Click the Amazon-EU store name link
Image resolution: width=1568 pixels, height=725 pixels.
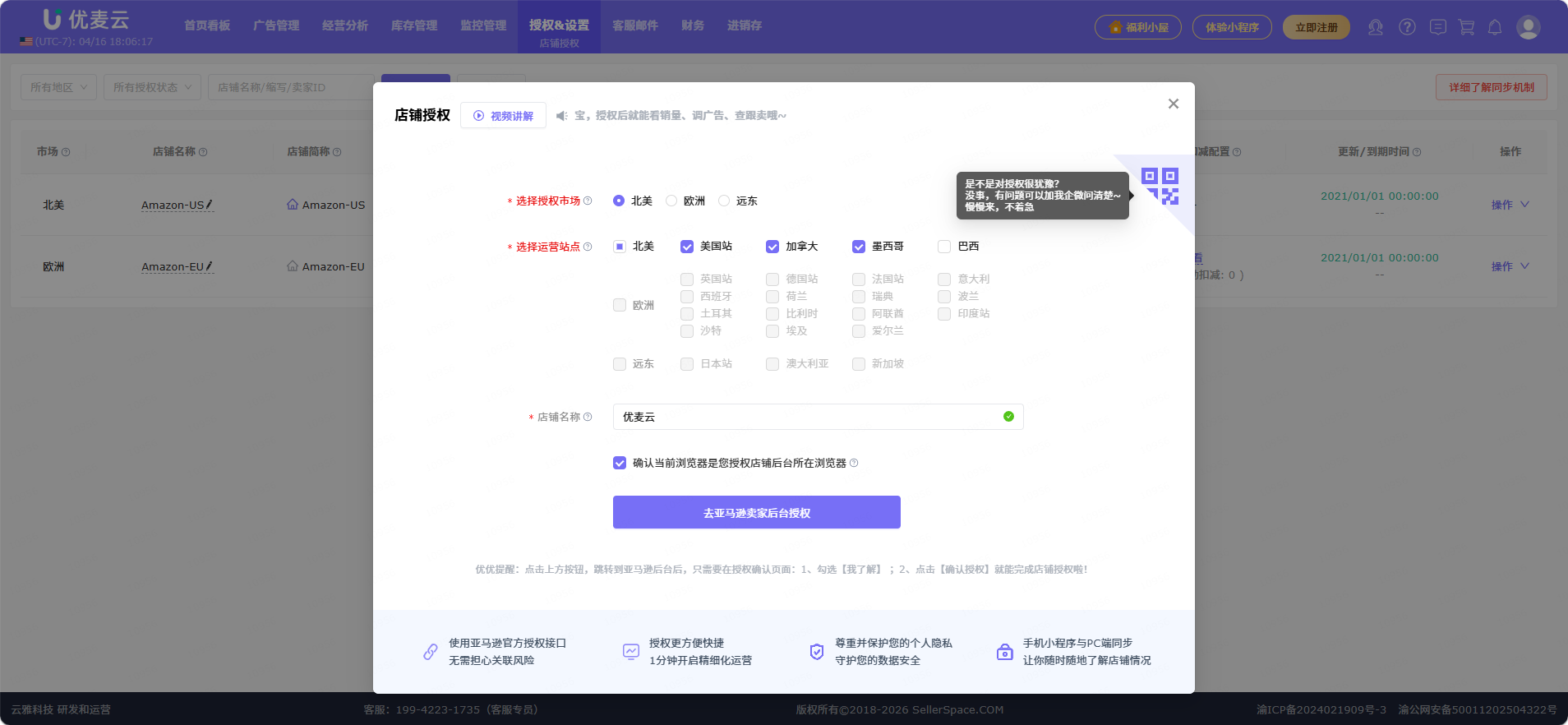172,266
